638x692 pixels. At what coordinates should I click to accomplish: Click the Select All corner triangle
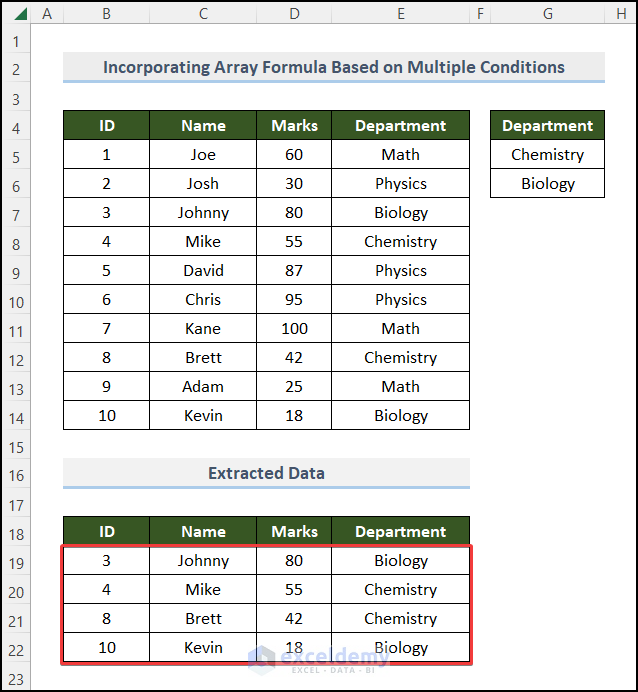(16, 14)
